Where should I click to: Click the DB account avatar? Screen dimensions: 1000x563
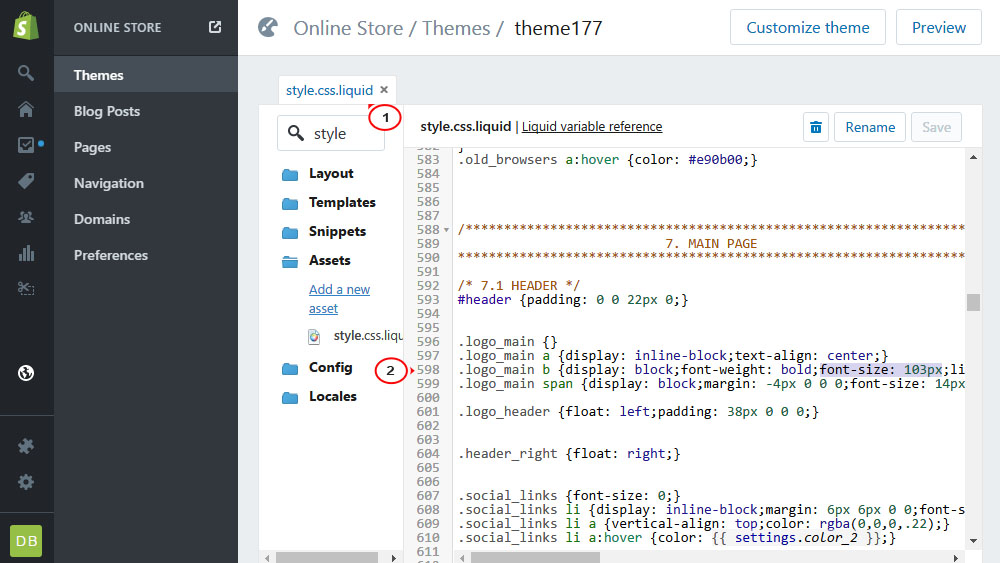click(26, 541)
